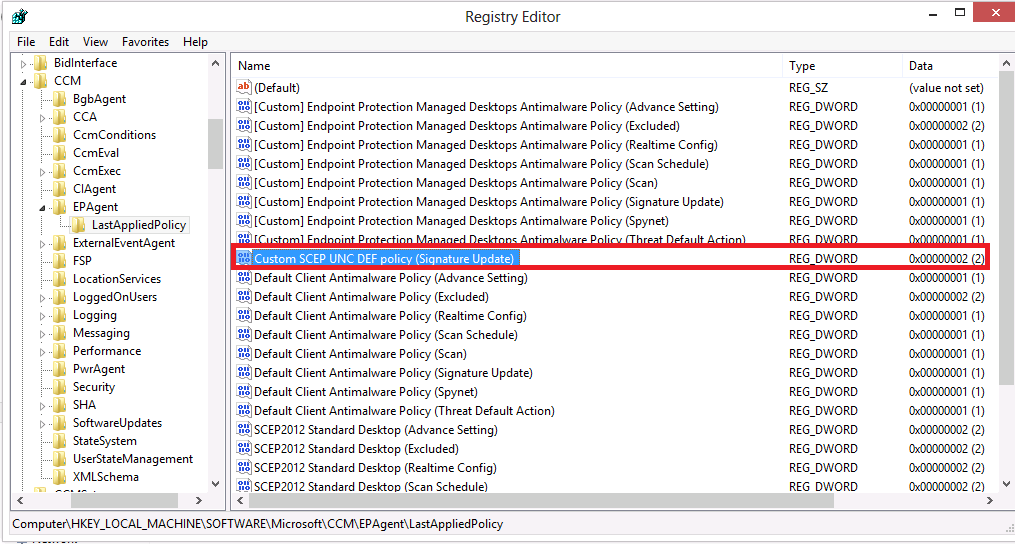Open the Help menu
1015x544 pixels.
pyautogui.click(x=195, y=42)
